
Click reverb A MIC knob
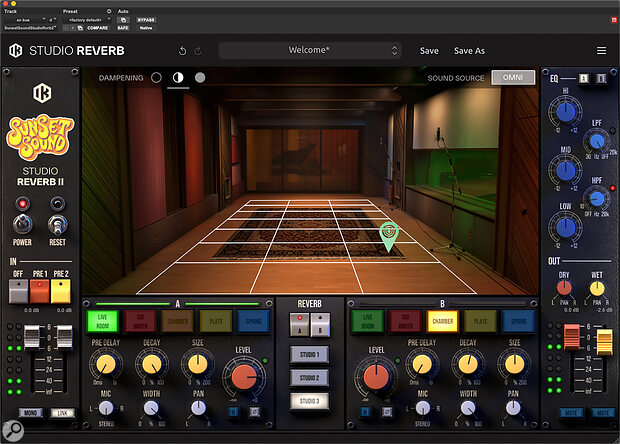(106, 408)
